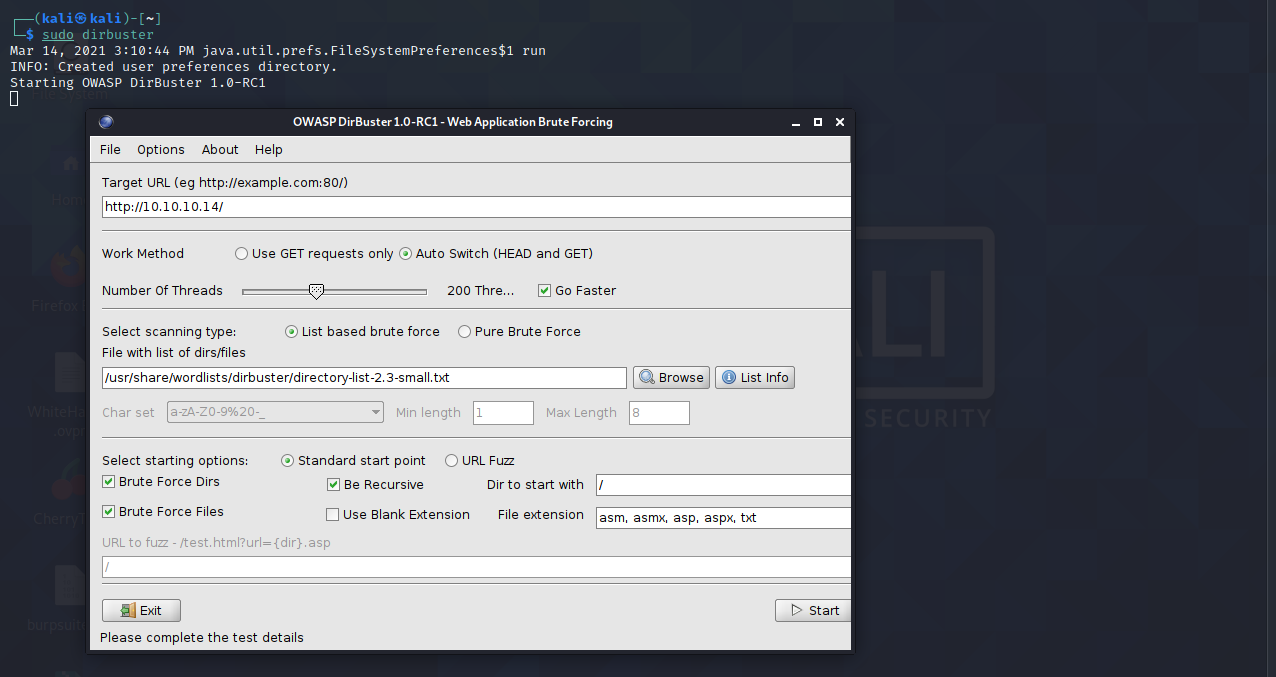The image size is (1276, 677).
Task: Maximize the DirBuster window
Action: [x=818, y=122]
